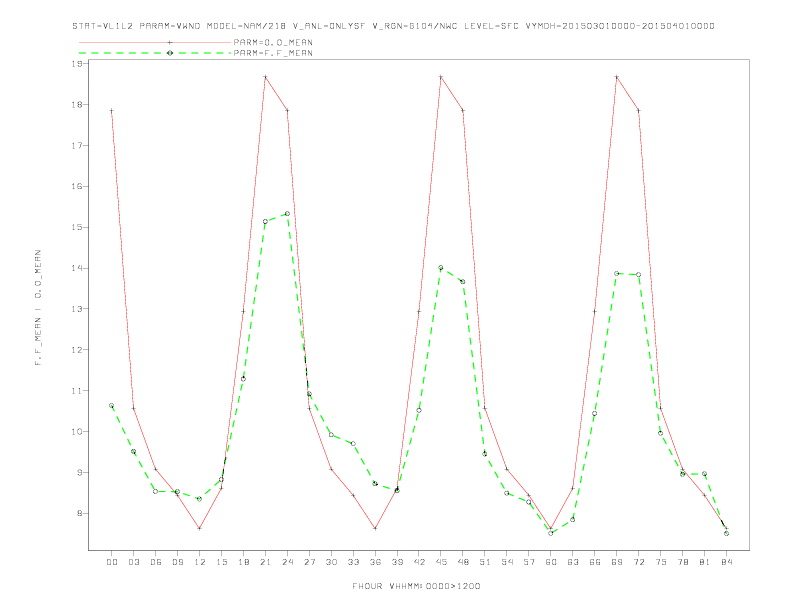792x612 pixels.
Task: Click the x-axis tick label 42
Action: click(419, 562)
